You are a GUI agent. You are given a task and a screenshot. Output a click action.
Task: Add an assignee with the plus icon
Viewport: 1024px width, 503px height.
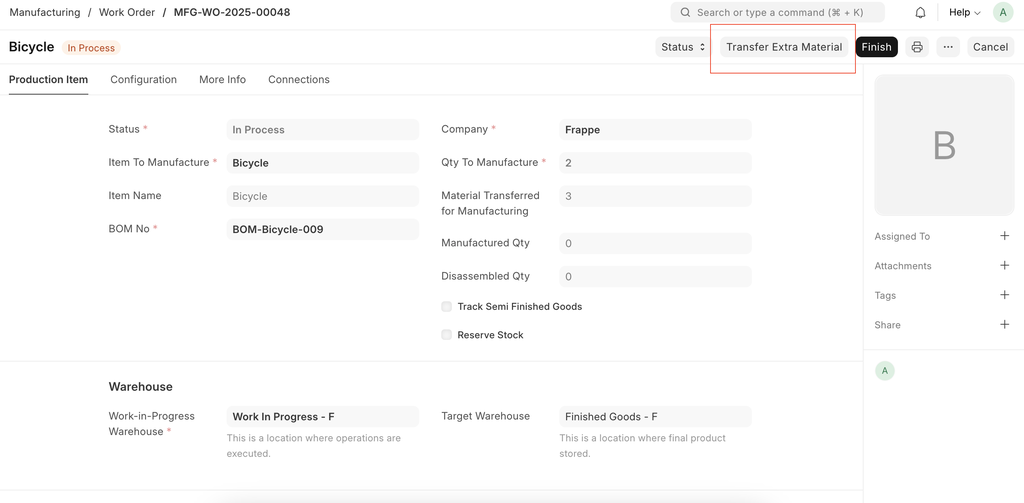pos(1004,236)
